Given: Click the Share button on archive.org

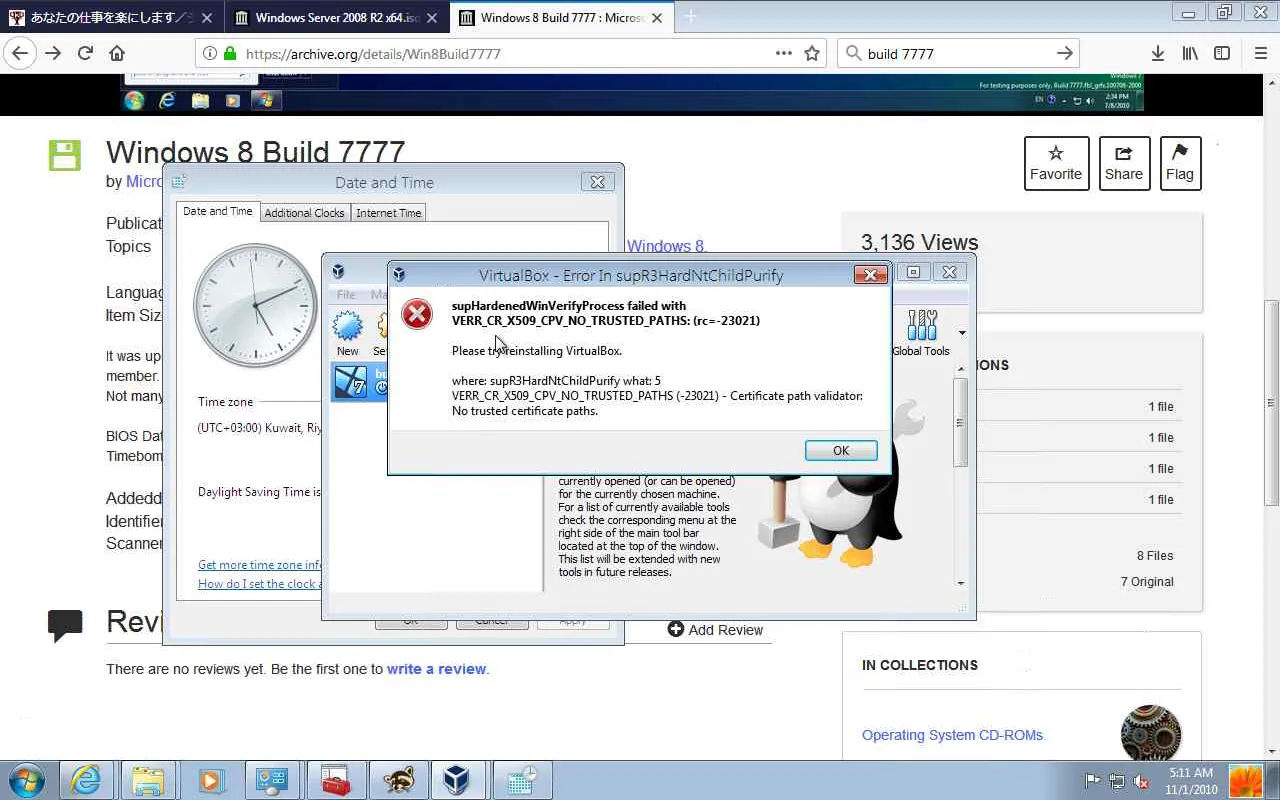Looking at the screenshot, I should point(1124,163).
